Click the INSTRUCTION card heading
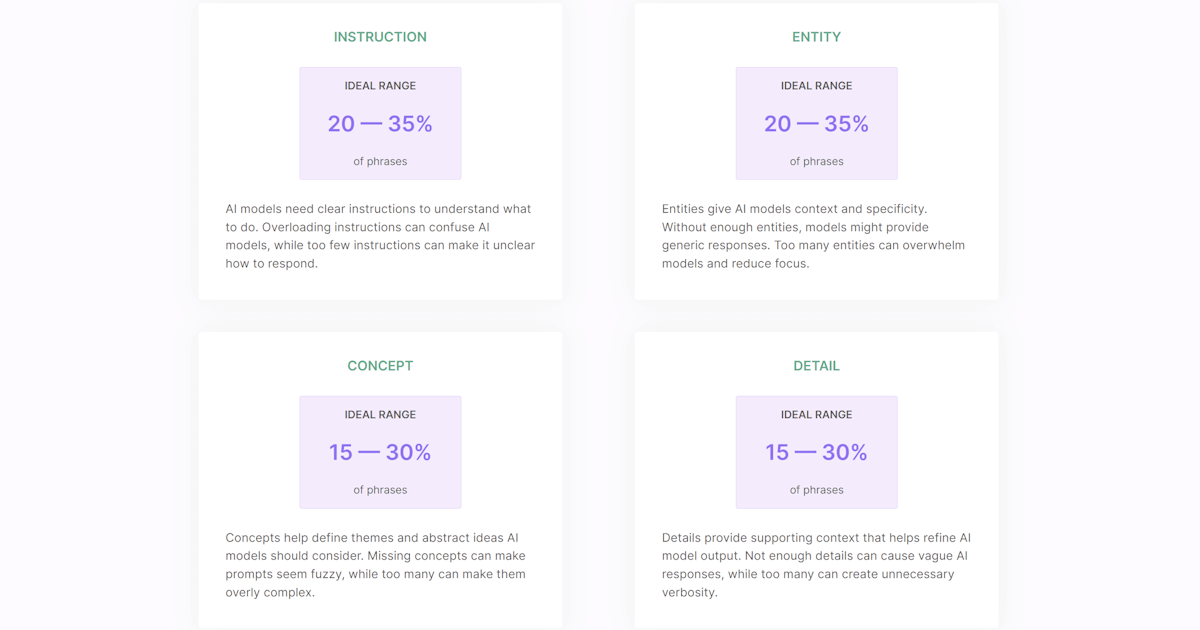The height and width of the screenshot is (630, 1200). pos(380,37)
